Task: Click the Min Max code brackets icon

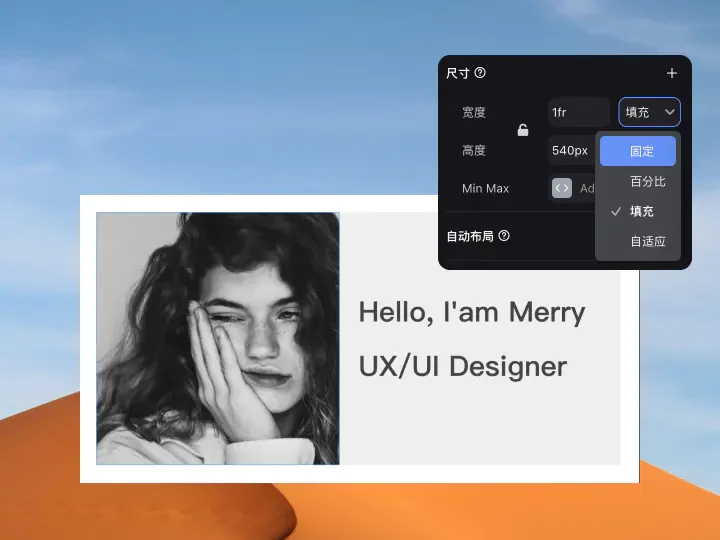Action: click(562, 188)
